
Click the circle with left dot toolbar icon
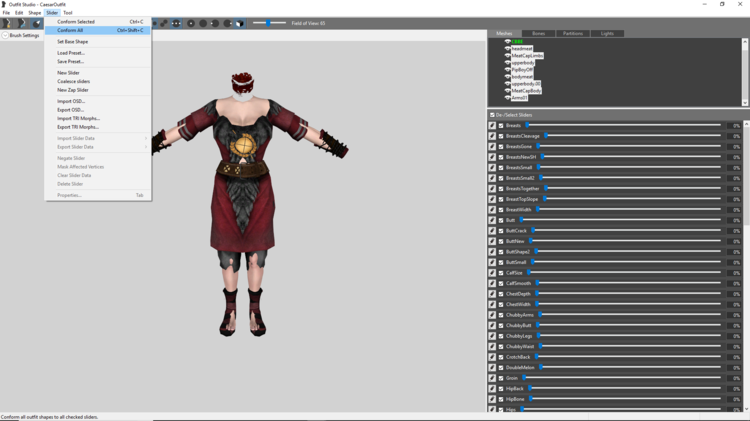click(215, 23)
